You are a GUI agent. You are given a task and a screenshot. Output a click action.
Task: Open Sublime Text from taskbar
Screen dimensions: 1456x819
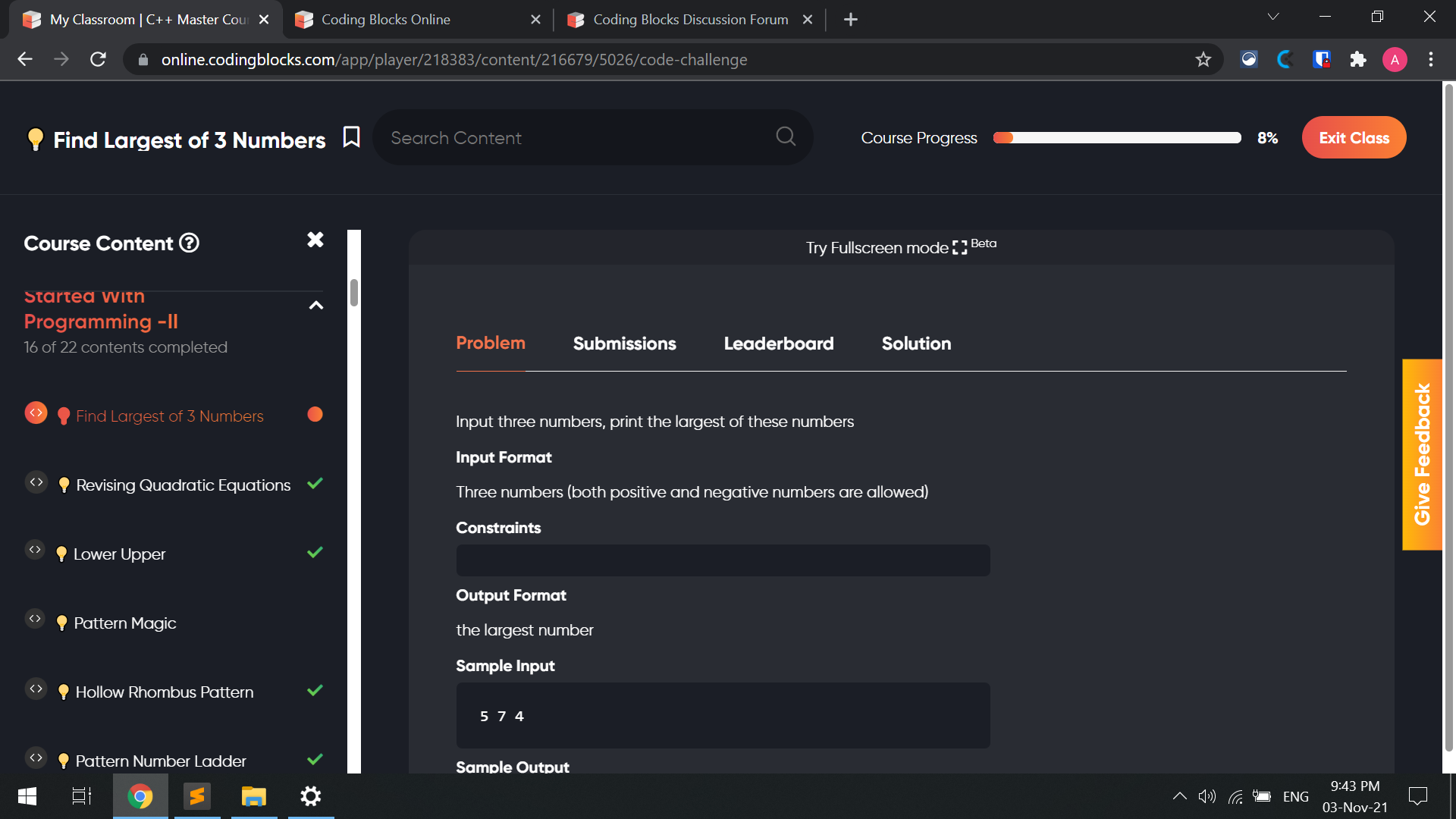point(196,796)
